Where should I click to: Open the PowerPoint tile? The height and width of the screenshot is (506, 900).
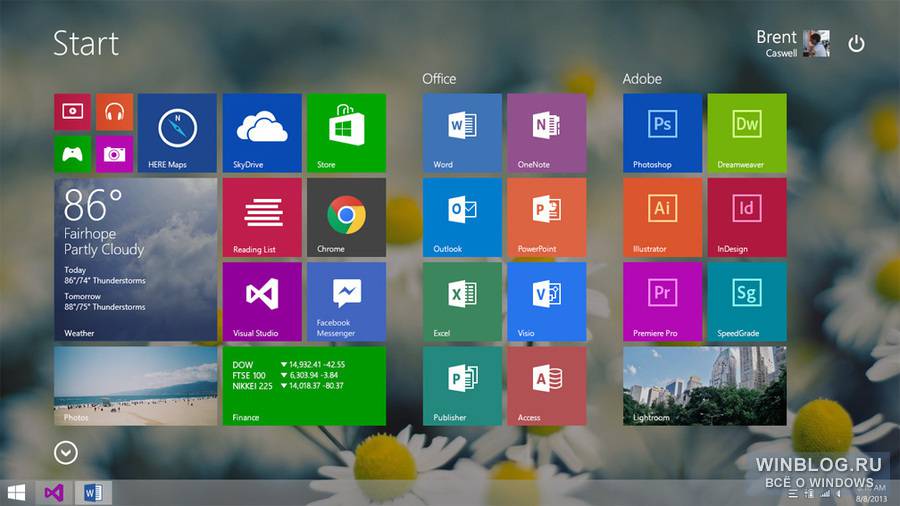click(x=546, y=217)
